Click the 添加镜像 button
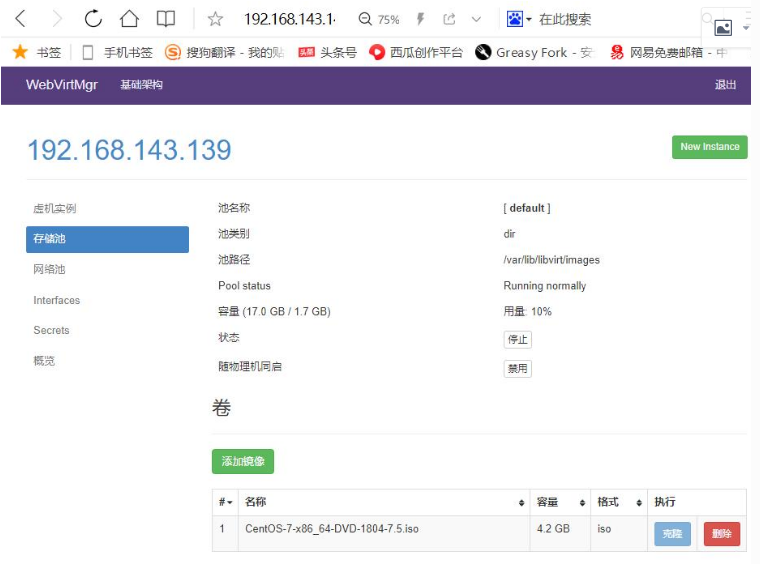The image size is (760, 564). (x=243, y=461)
